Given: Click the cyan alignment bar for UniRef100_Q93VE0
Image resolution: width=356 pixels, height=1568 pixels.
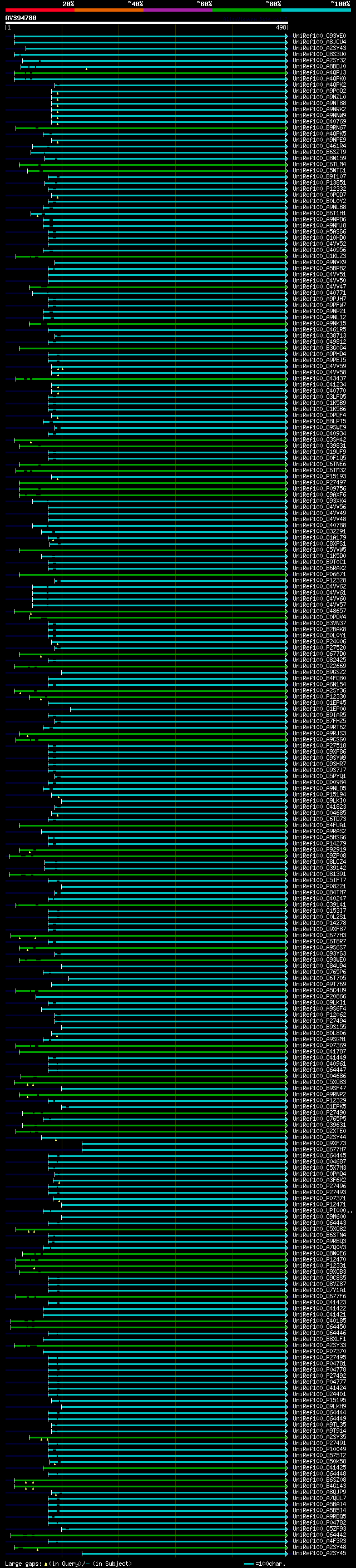Looking at the screenshot, I should 150,36.
